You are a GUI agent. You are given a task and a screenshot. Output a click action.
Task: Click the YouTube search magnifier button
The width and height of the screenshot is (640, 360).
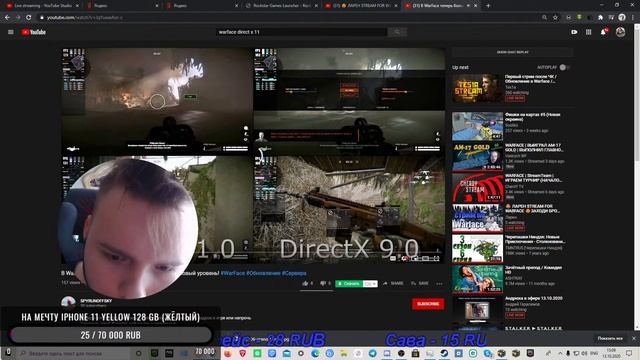pyautogui.click(x=397, y=32)
